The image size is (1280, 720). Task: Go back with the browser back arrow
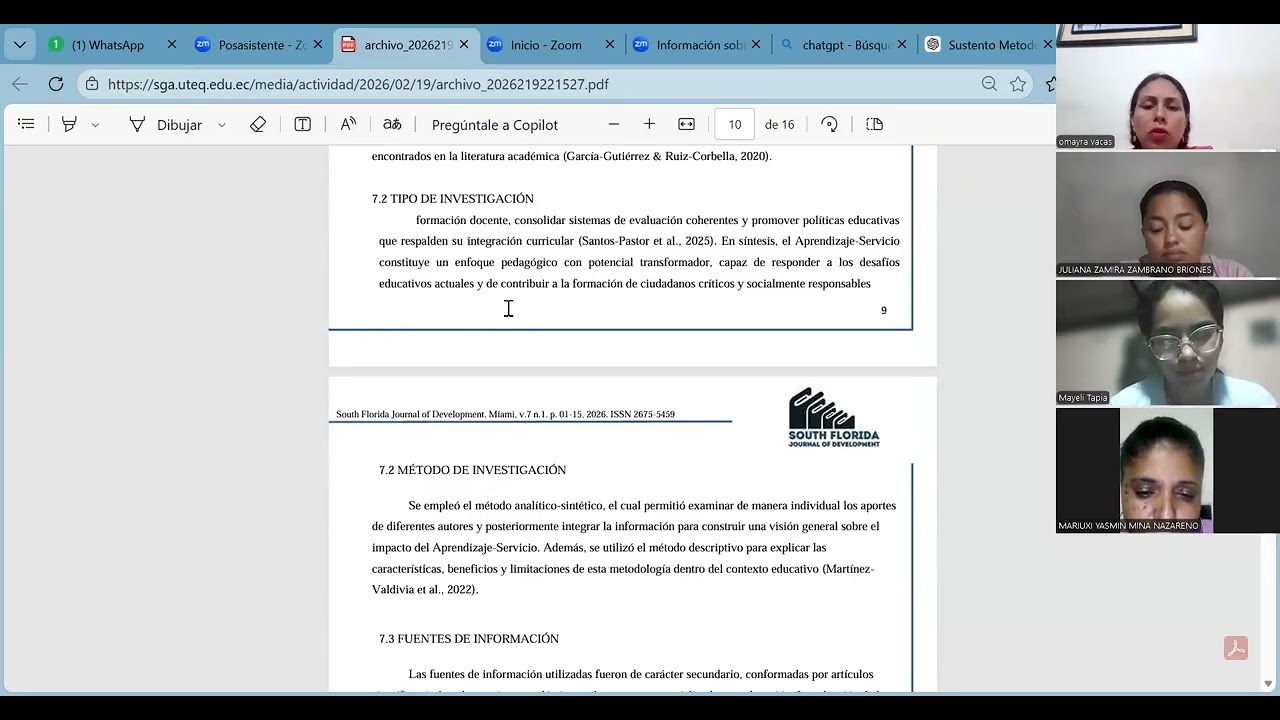click(20, 84)
